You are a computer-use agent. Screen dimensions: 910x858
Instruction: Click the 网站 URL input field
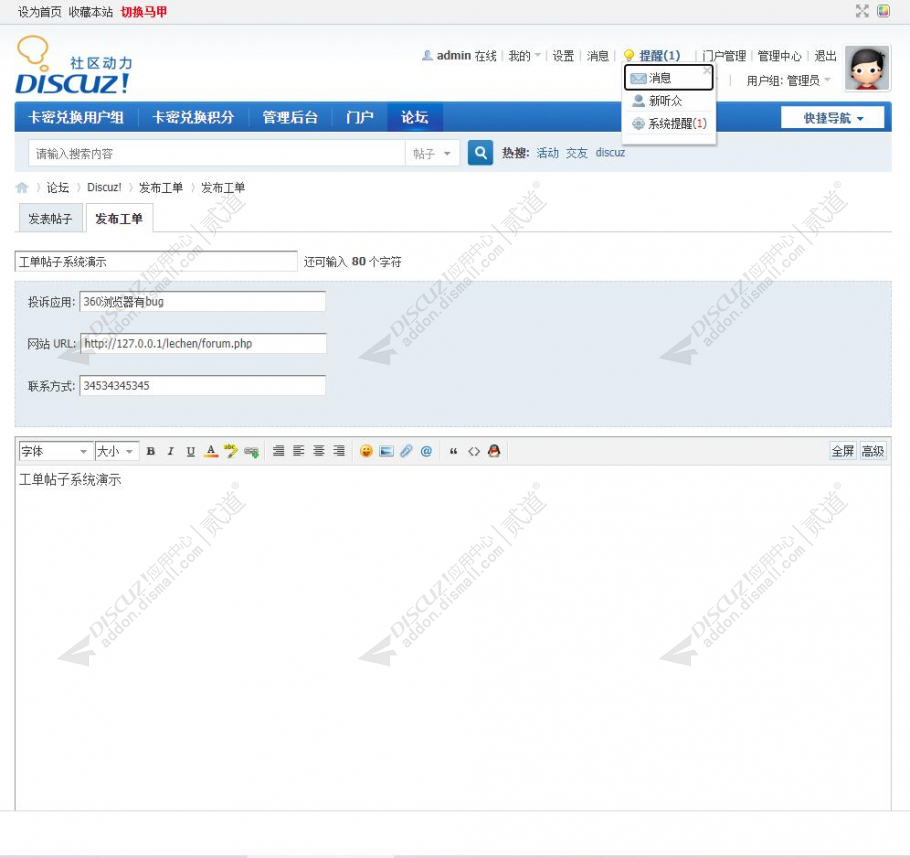(x=203, y=343)
